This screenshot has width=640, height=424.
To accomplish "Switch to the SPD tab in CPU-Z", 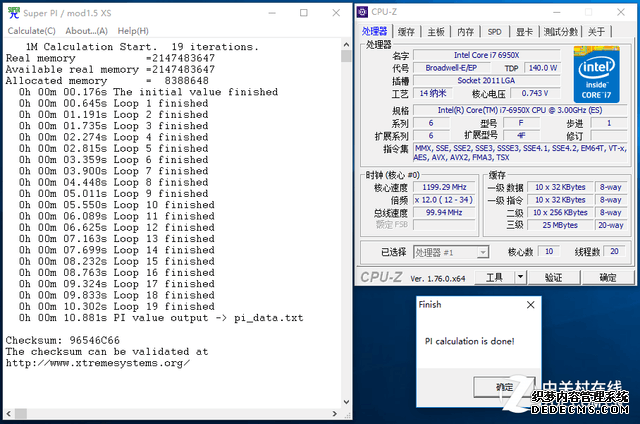I will pos(495,32).
